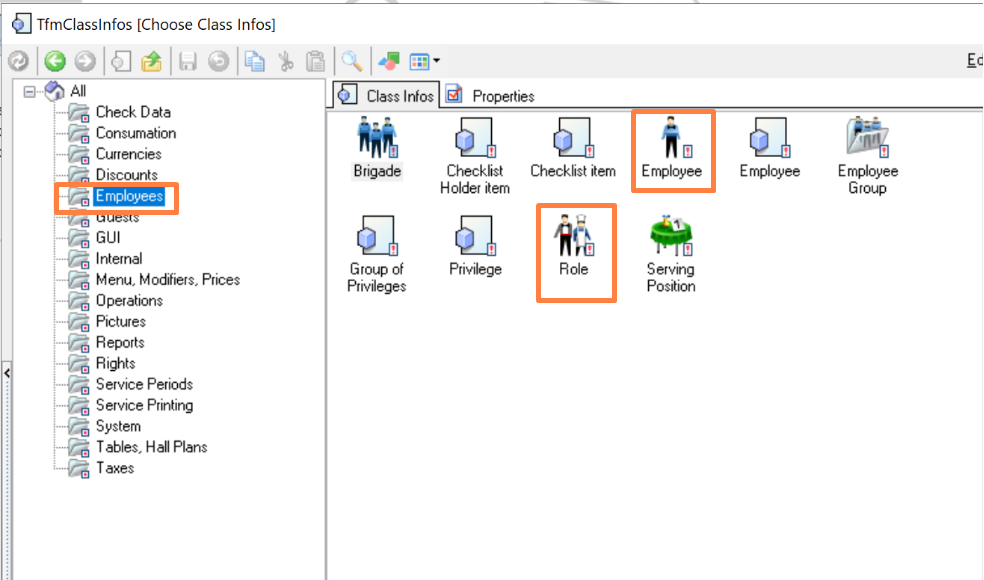Click the grey forward arrow icon

point(85,61)
